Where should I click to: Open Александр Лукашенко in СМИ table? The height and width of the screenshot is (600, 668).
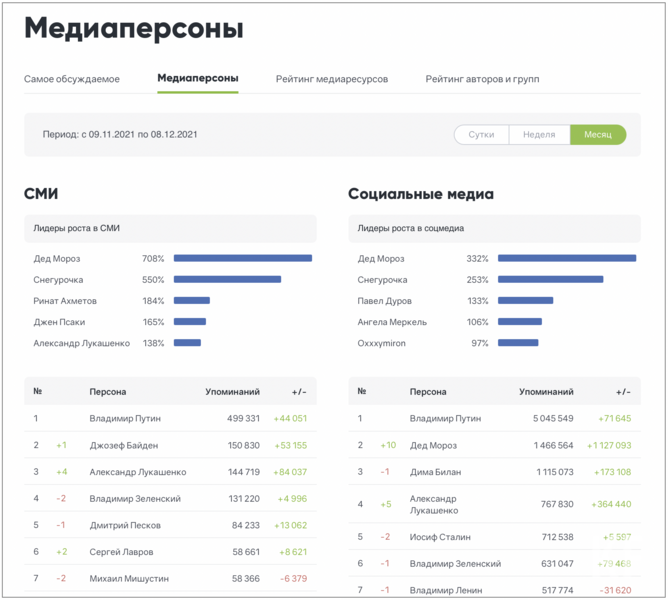(x=138, y=472)
